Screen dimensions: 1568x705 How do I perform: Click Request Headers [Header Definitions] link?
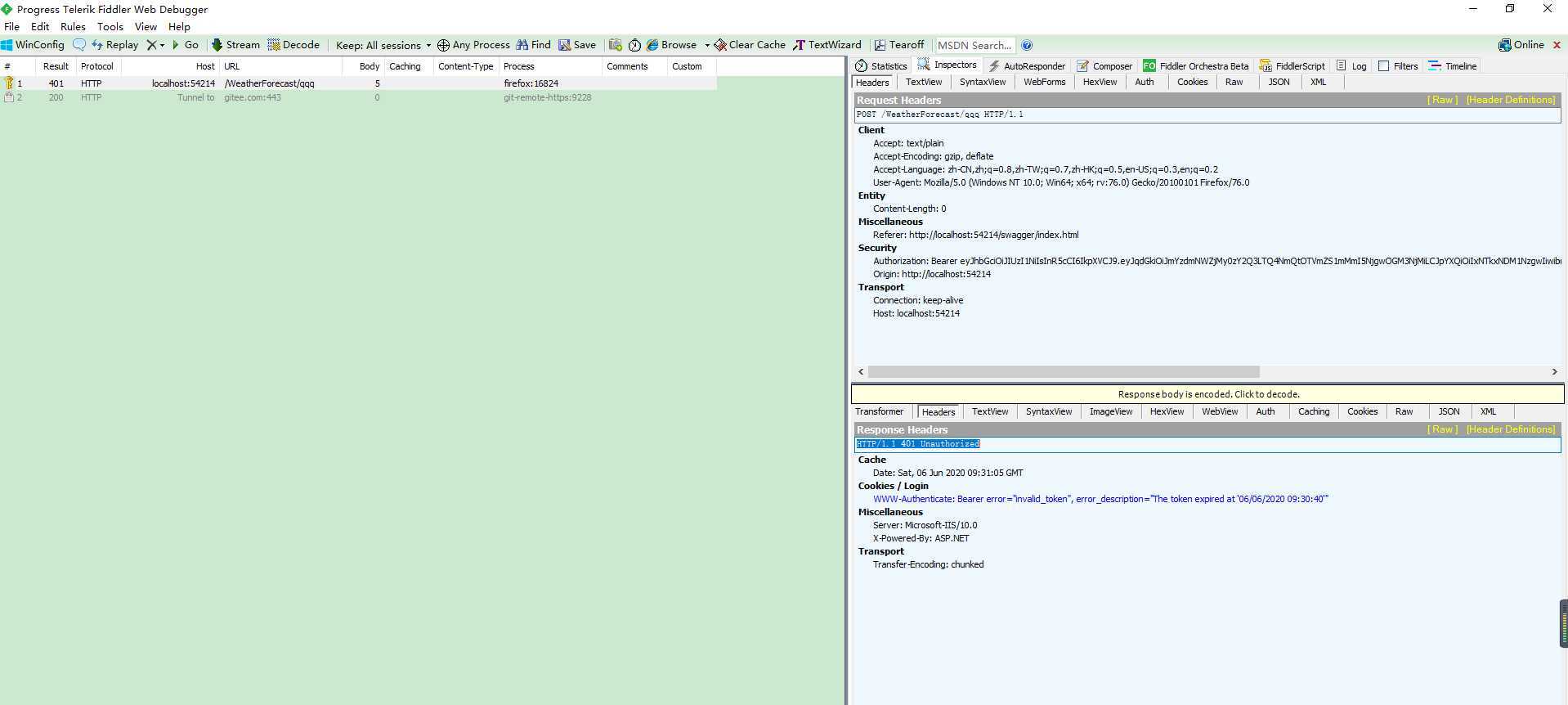coord(1511,100)
